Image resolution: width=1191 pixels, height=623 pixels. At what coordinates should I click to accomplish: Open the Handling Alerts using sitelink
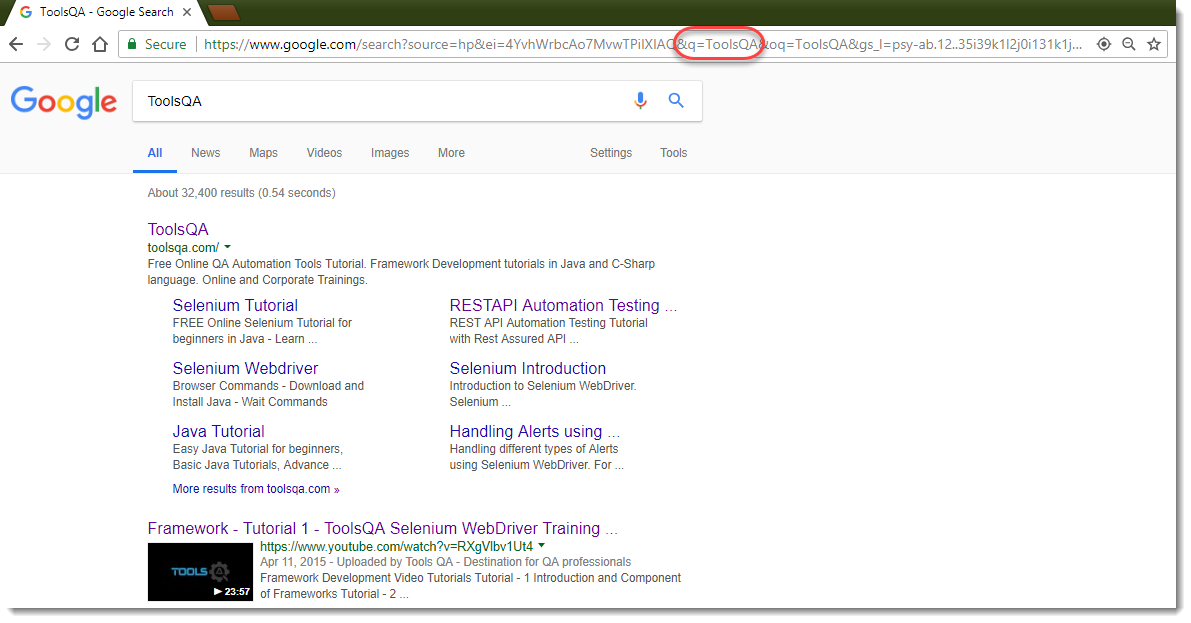coord(534,432)
